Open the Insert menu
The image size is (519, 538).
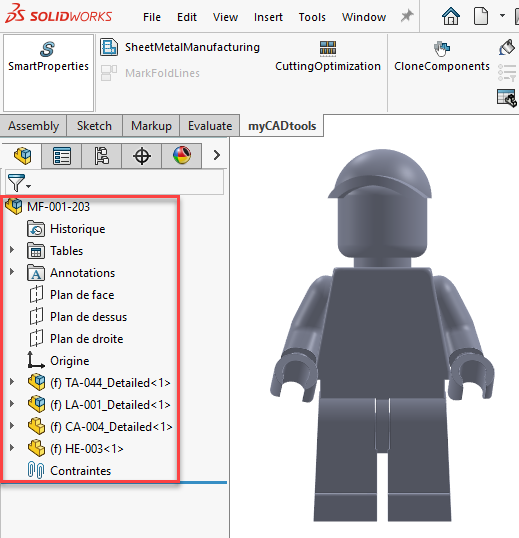click(268, 17)
